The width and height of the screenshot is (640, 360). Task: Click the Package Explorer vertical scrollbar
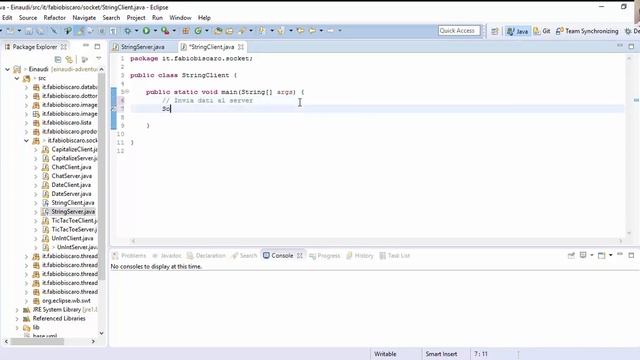[102, 176]
